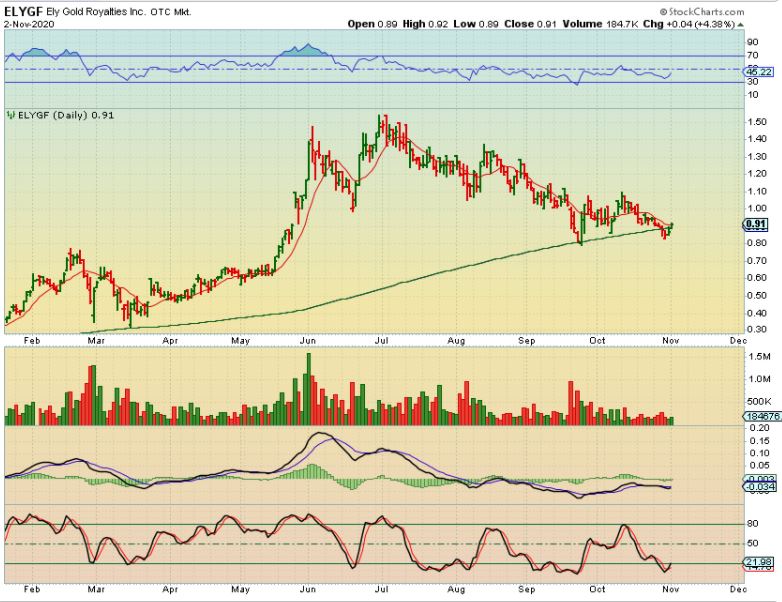Click the Chg +0.04 (+4.38%) header value
Viewport: 782px width, 602px height.
[x=712, y=23]
